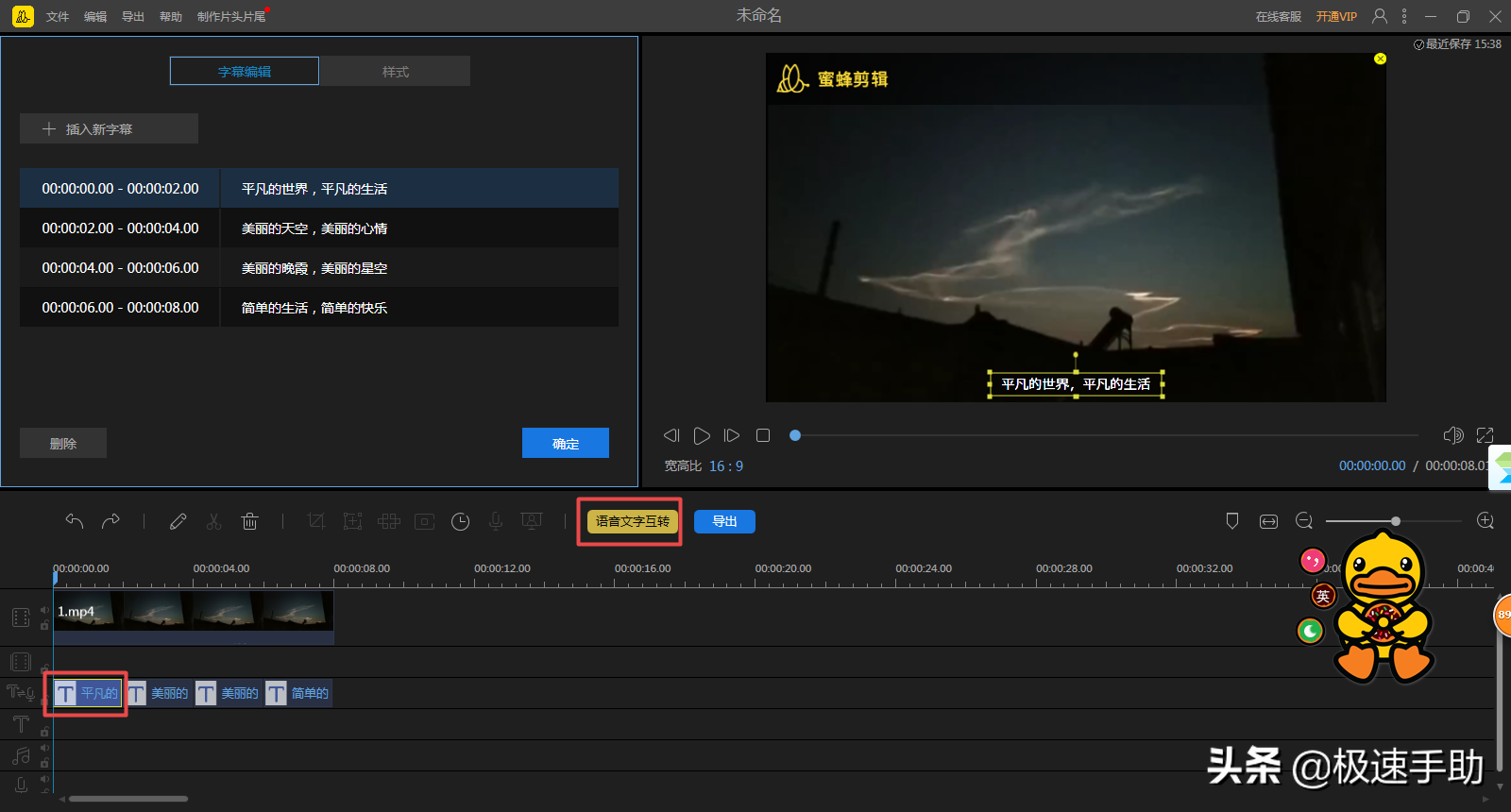Screen dimensions: 1511x812
Task: Select subtitle row 简单的生活,简单的快乐
Action: tap(319, 307)
